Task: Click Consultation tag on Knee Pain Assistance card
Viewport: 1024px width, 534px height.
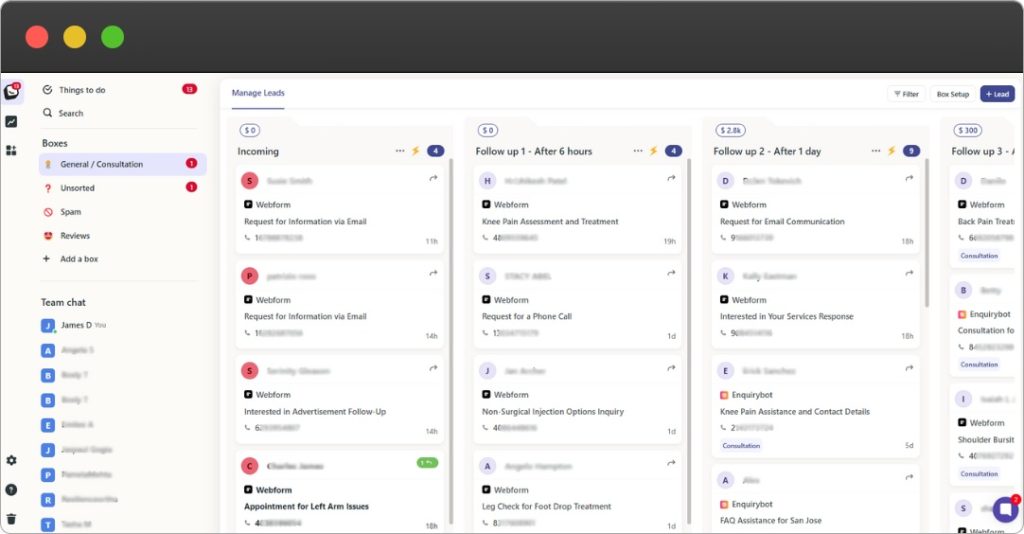Action: (741, 446)
